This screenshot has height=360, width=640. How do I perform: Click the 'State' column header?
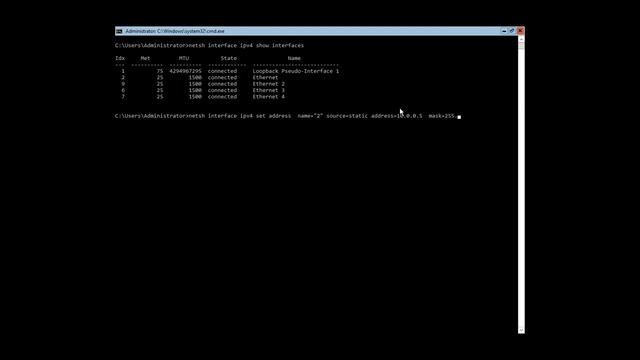(229, 58)
